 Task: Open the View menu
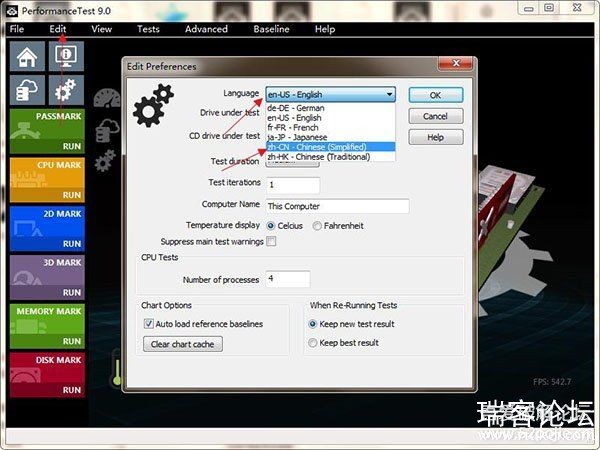tap(101, 29)
